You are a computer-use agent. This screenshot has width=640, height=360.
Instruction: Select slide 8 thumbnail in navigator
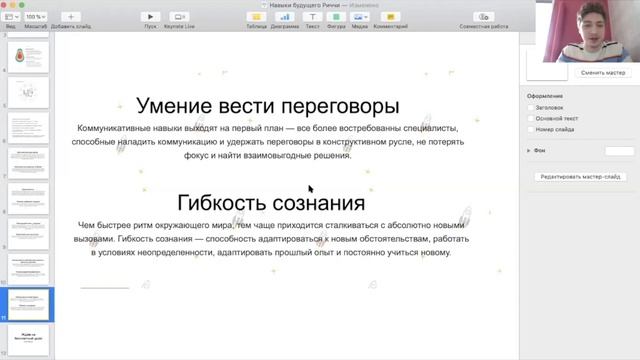click(28, 199)
